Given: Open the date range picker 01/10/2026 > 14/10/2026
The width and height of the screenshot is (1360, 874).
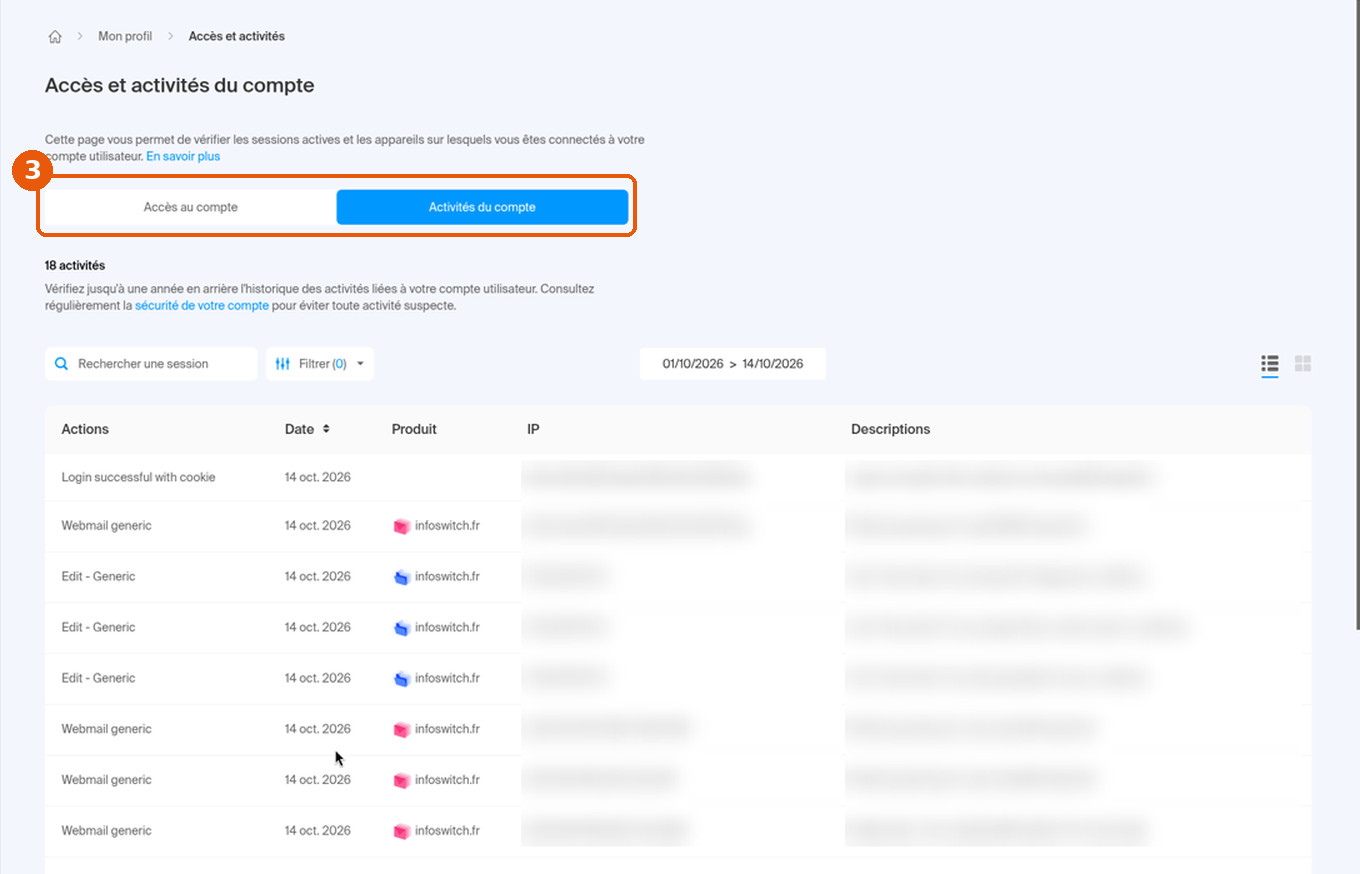Looking at the screenshot, I should (733, 364).
